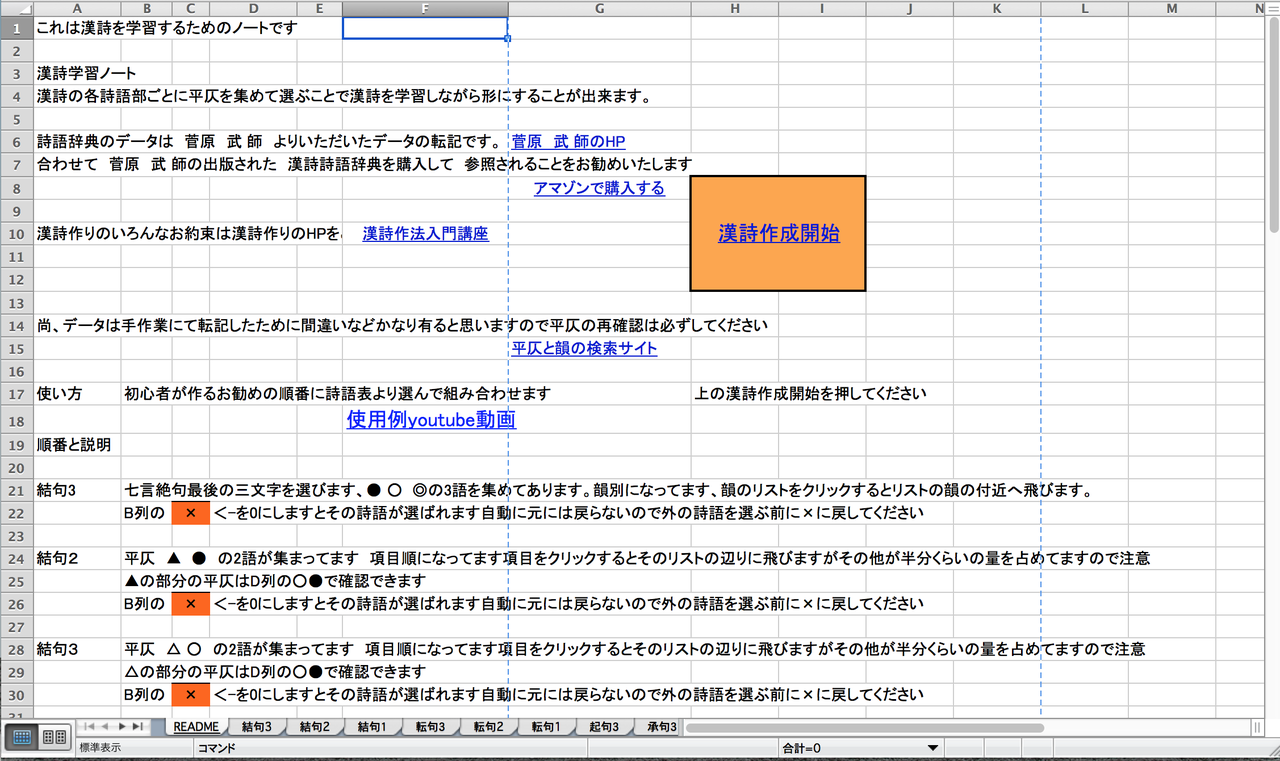Image resolution: width=1280 pixels, height=761 pixels.
Task: Select the whole sheet via corner box
Action: 17,8
